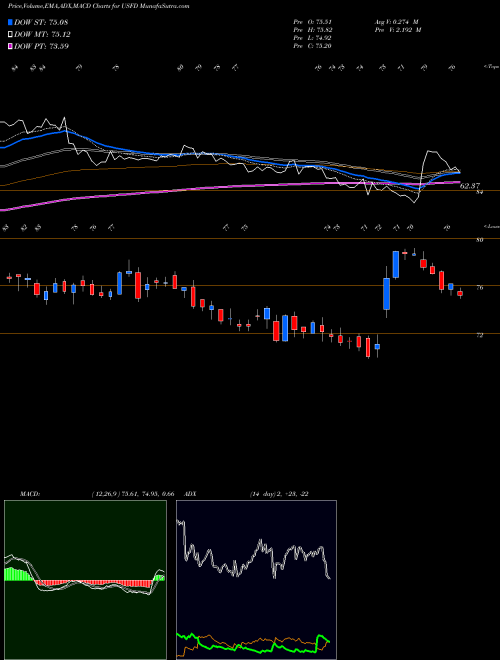Click the 'Avg V: 0.274 M' volume text
Image resolution: width=500 pixels, height=660 pixels.
pyautogui.click(x=396, y=22)
